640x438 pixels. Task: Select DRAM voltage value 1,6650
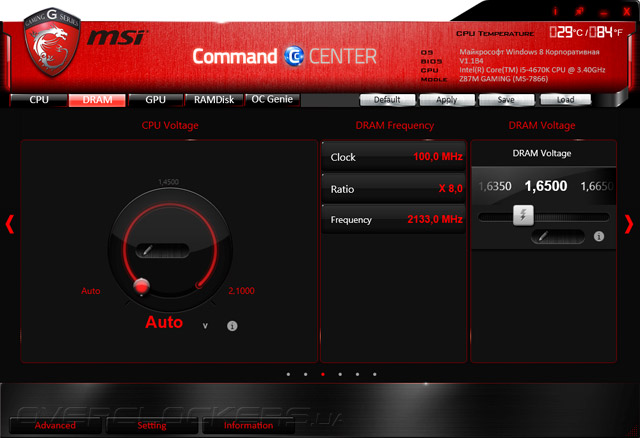tap(597, 187)
